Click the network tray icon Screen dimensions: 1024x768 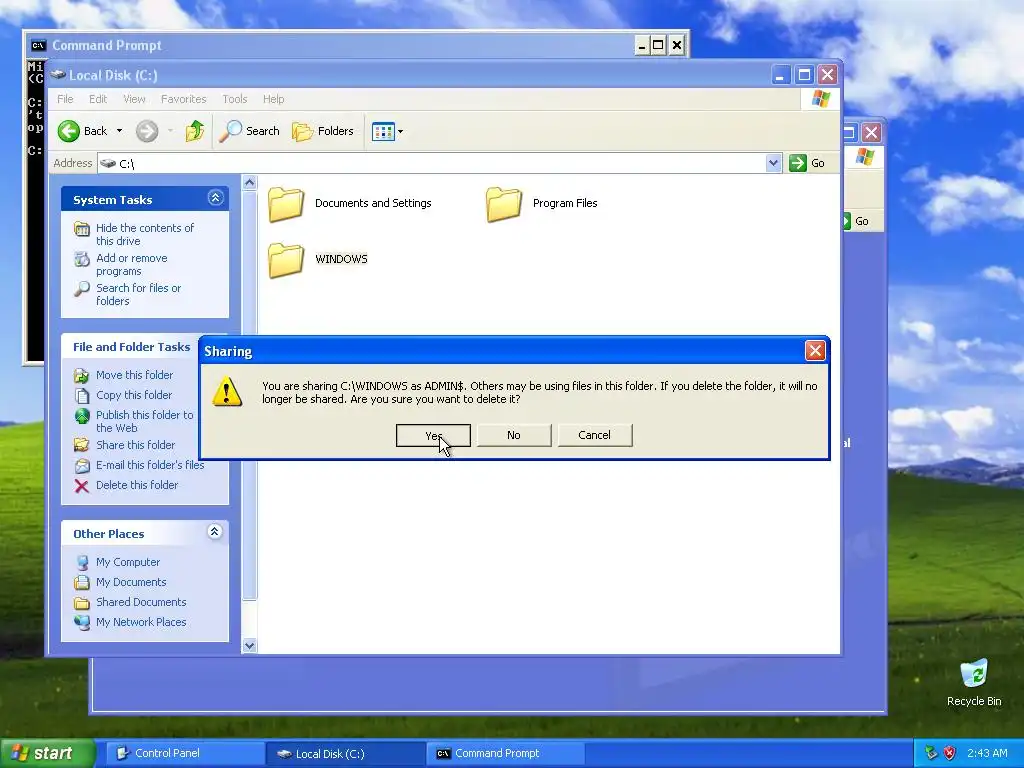(x=931, y=753)
